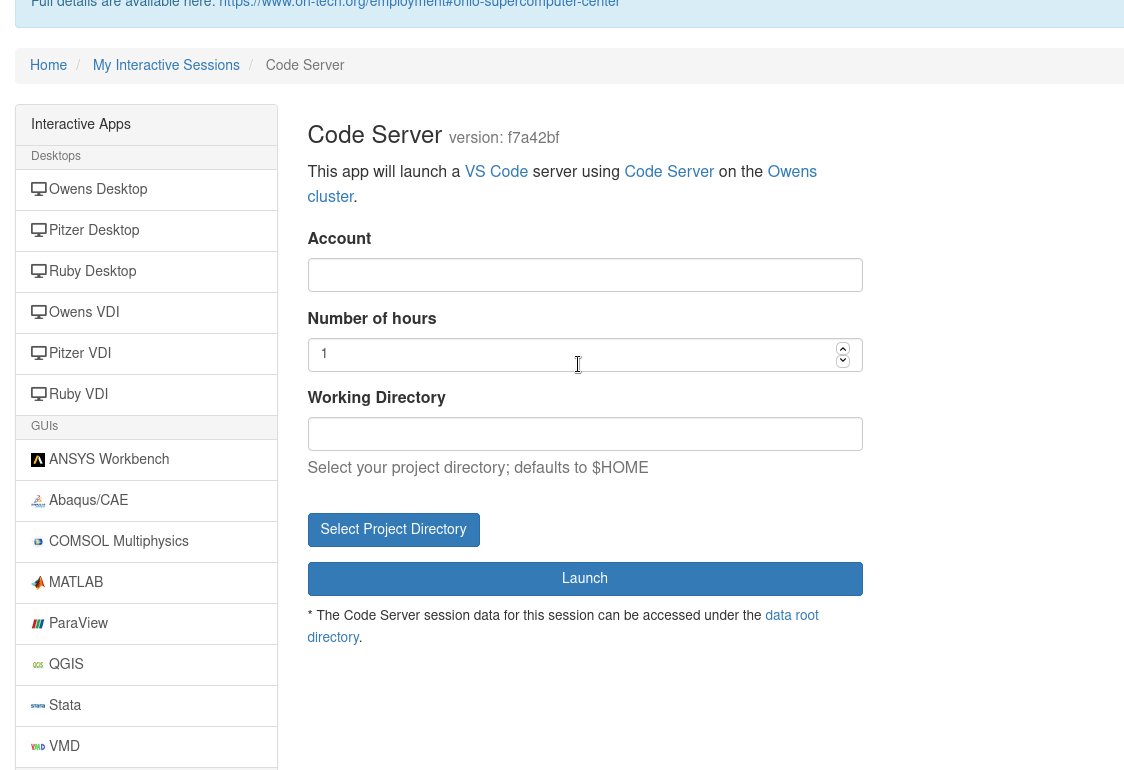Open Pitzer Desktop app entry
The width and height of the screenshot is (1124, 770).
(x=146, y=231)
